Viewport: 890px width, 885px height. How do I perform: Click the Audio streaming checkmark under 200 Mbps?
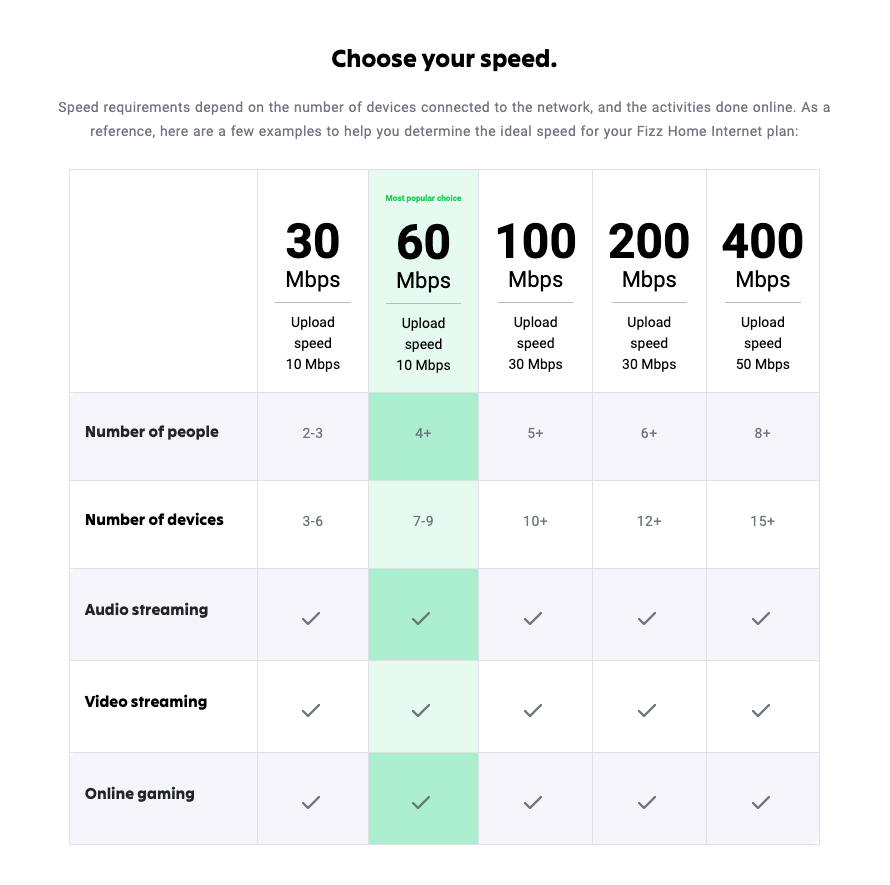[647, 619]
